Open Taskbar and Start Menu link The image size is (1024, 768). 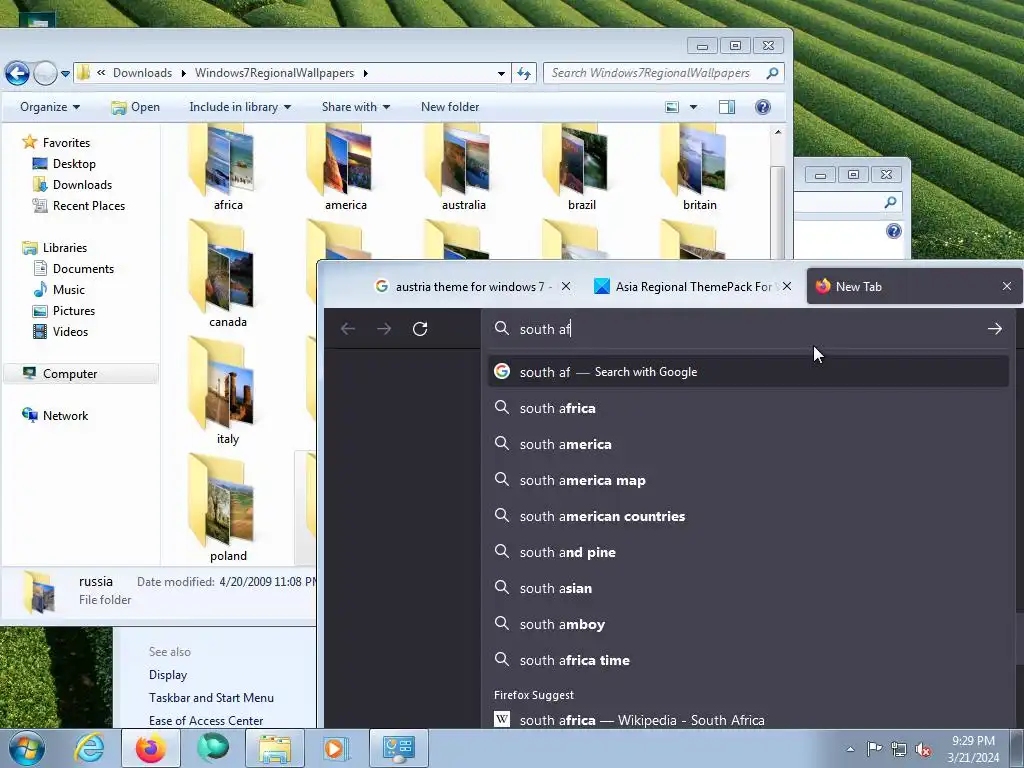coord(211,697)
